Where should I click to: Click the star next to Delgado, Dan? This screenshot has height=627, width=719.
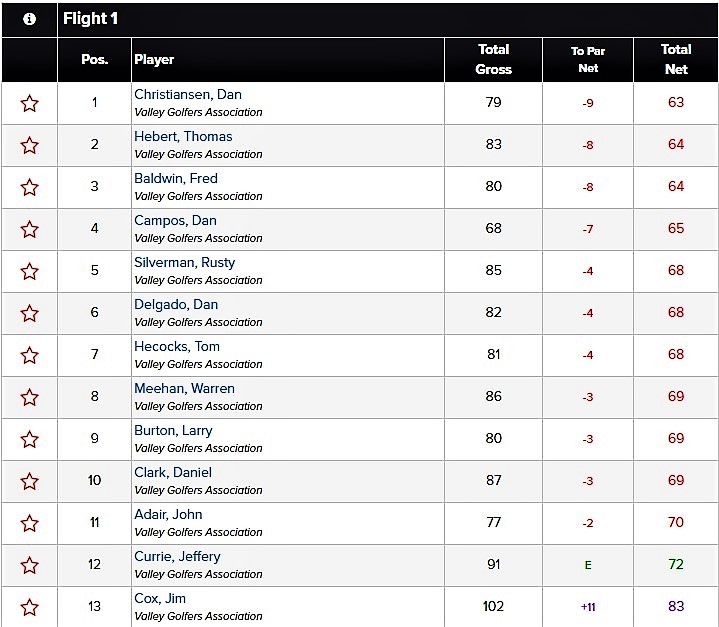click(x=29, y=313)
